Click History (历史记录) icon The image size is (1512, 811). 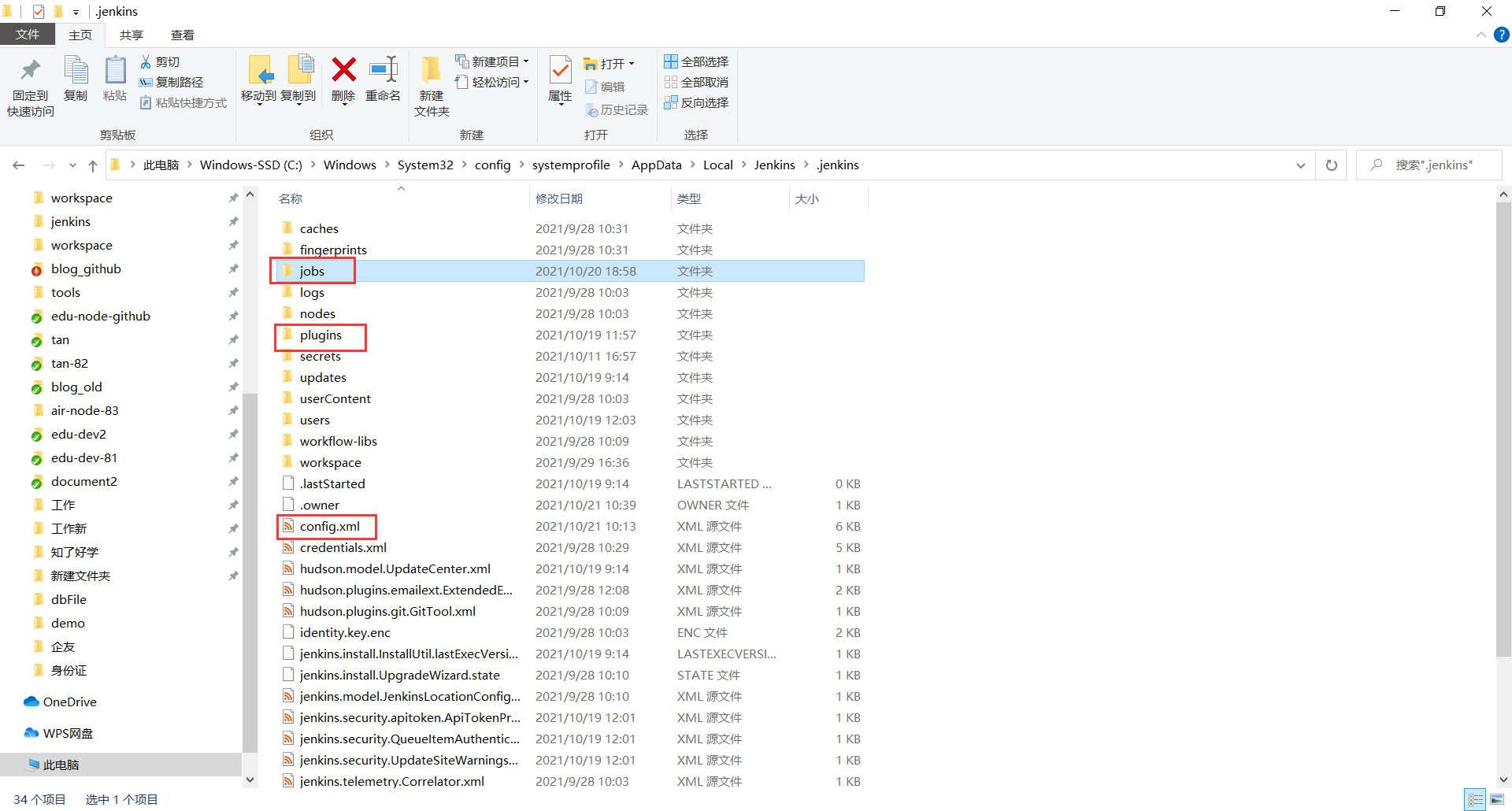tap(591, 110)
